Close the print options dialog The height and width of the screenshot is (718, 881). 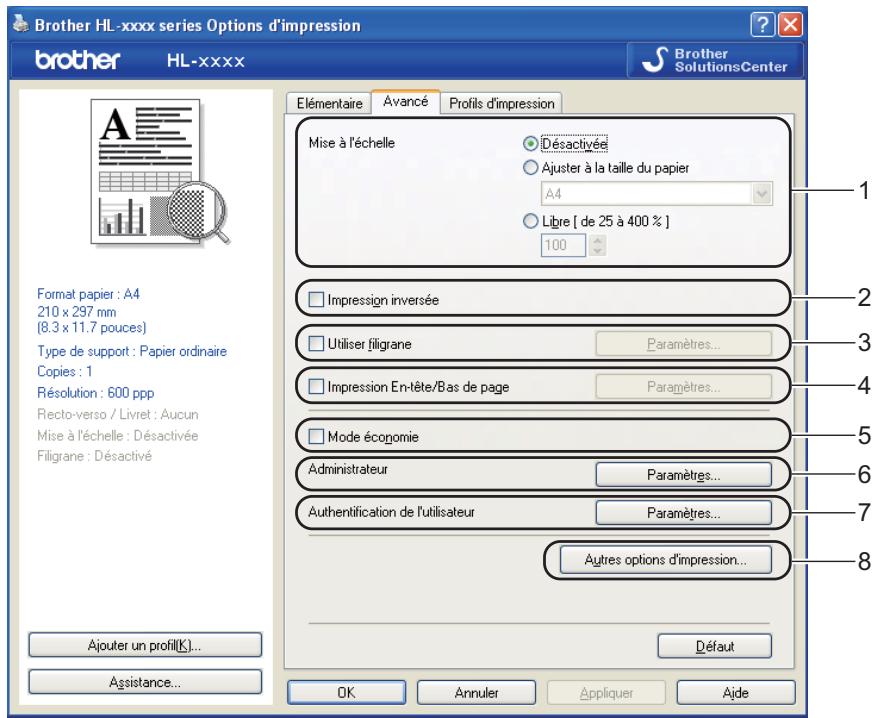click(x=791, y=25)
